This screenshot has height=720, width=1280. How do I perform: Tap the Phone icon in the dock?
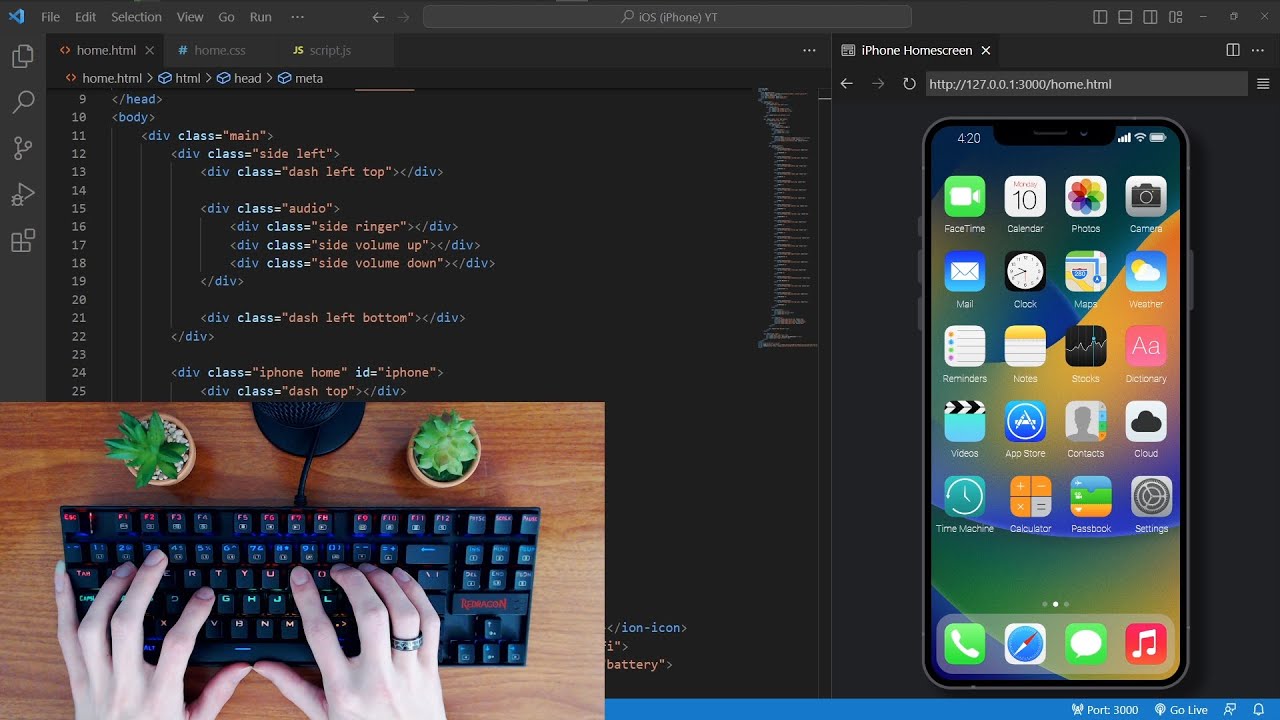tap(965, 644)
